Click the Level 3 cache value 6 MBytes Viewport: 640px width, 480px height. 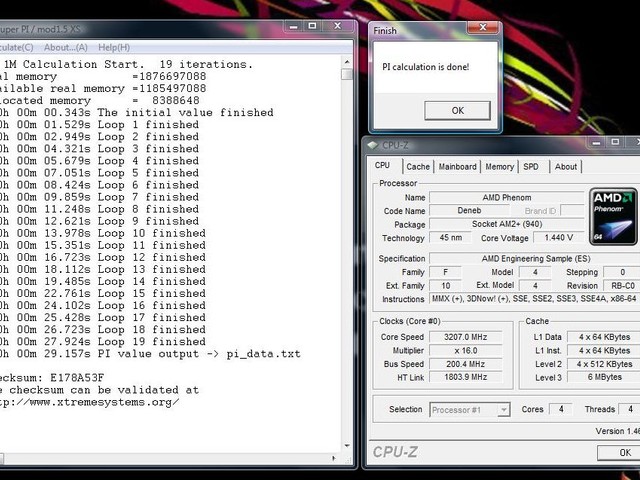pyautogui.click(x=604, y=378)
